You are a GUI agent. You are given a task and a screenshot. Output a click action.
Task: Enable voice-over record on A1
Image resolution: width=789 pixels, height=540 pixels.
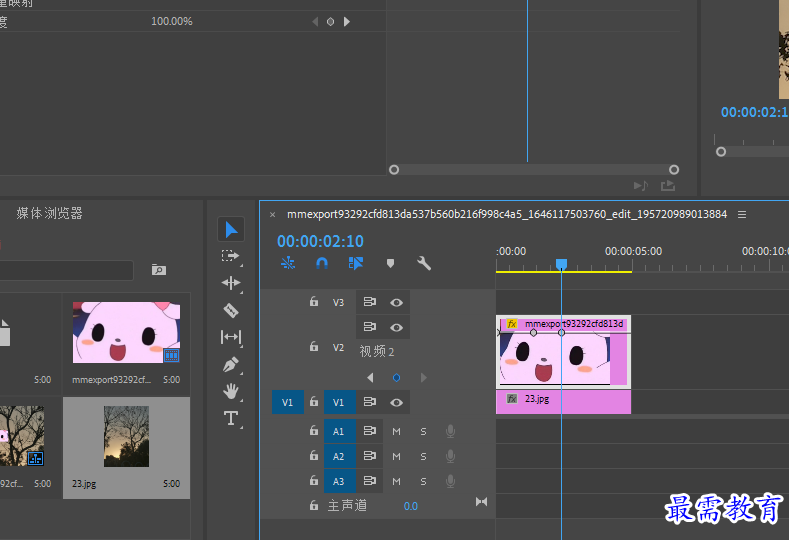tap(450, 431)
